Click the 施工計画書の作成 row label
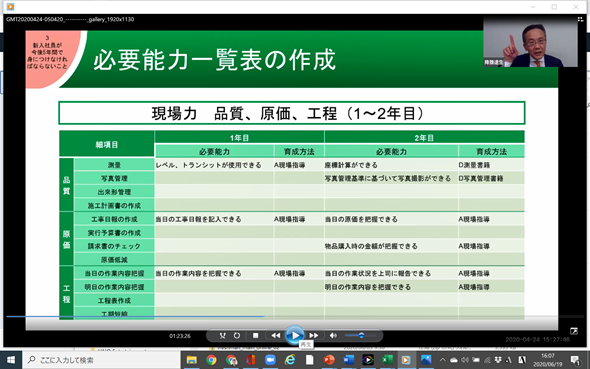The width and height of the screenshot is (590, 369). click(x=114, y=205)
